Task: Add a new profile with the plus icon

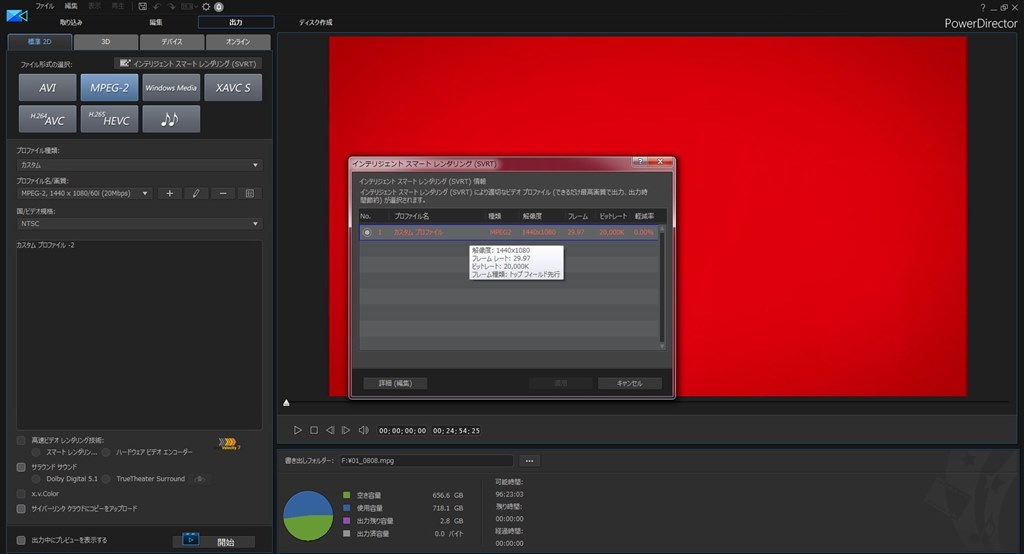Action: pos(169,193)
